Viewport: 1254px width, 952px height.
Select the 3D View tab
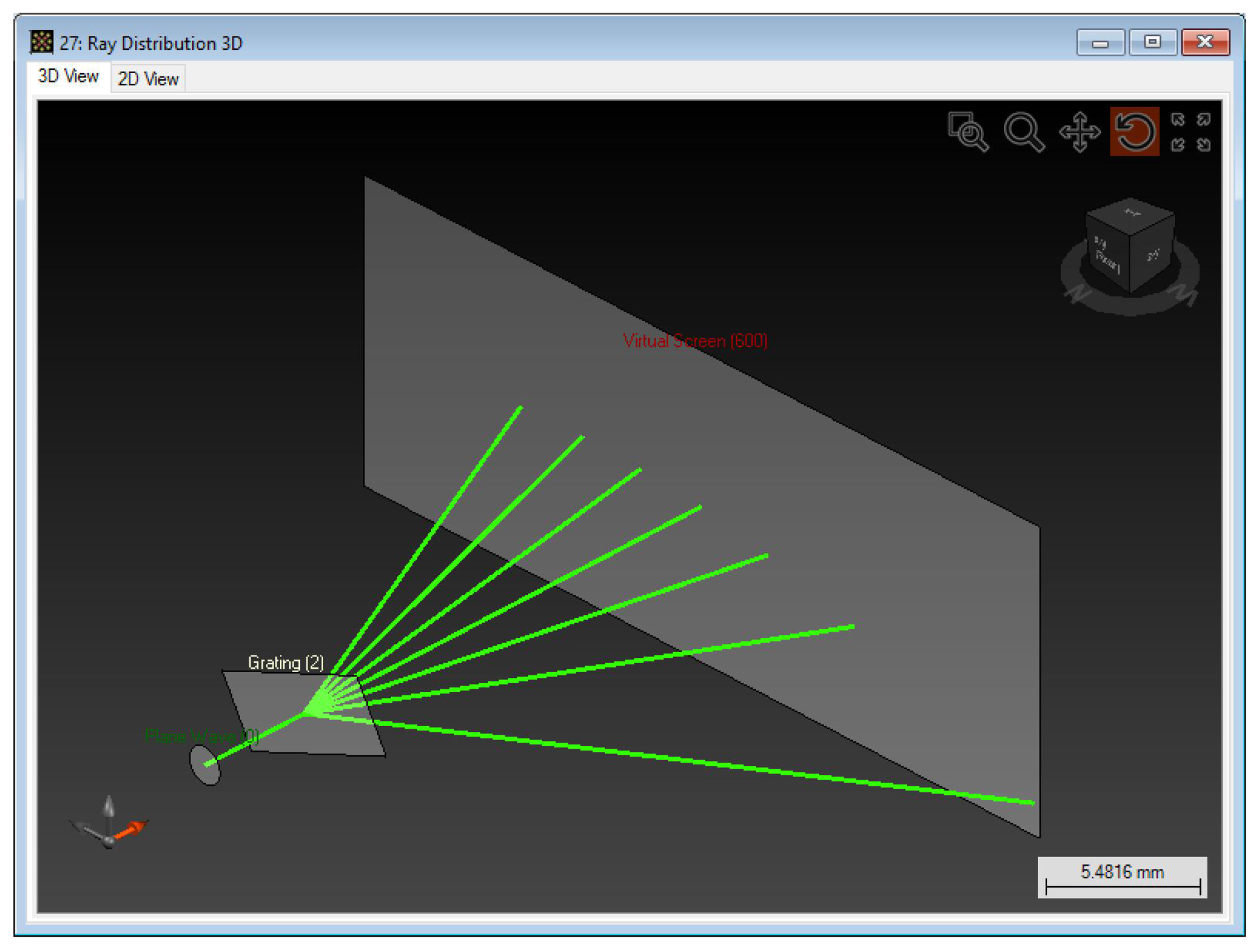(68, 76)
